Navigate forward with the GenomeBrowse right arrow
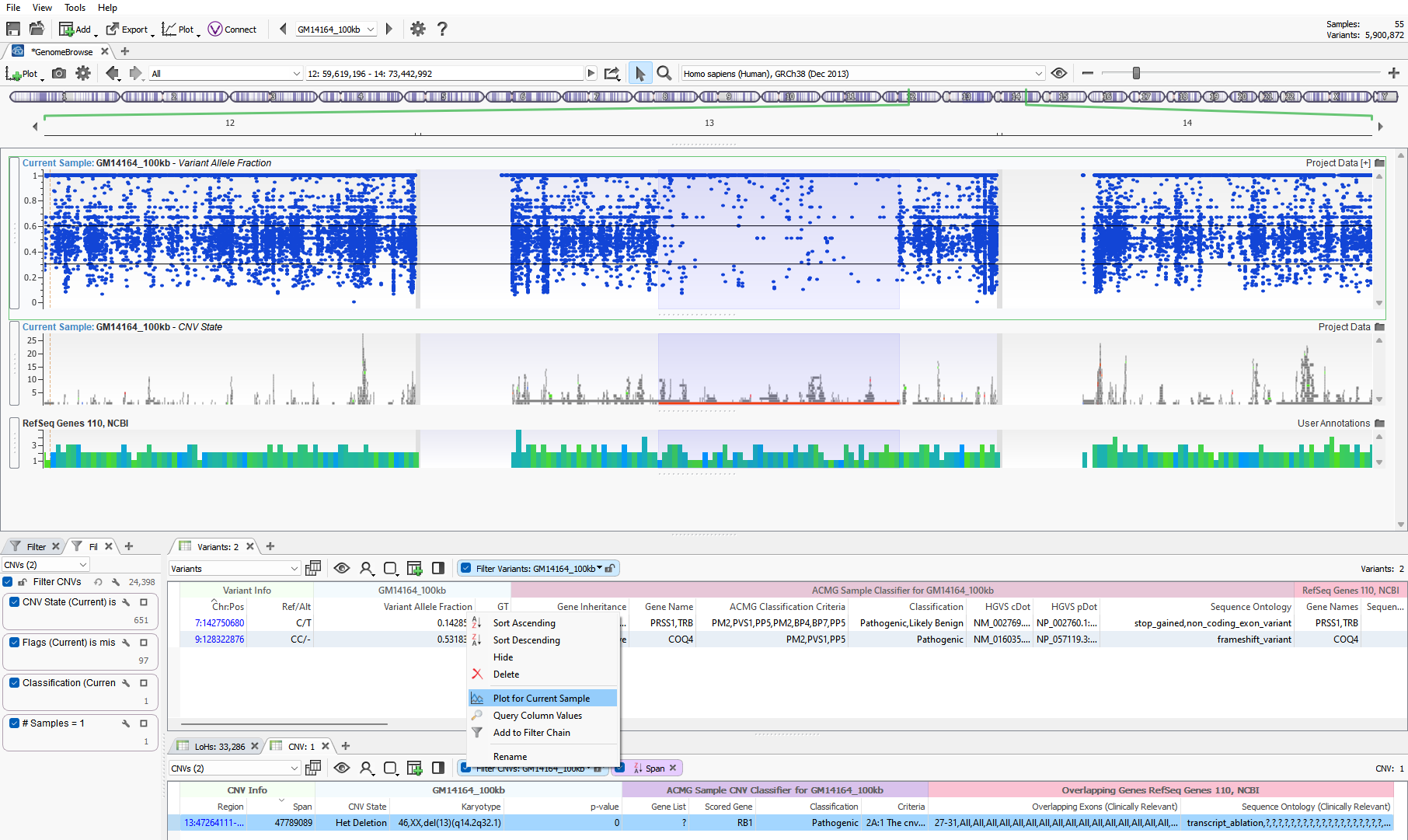Screen dimensions: 1408x840 pyautogui.click(x=136, y=73)
